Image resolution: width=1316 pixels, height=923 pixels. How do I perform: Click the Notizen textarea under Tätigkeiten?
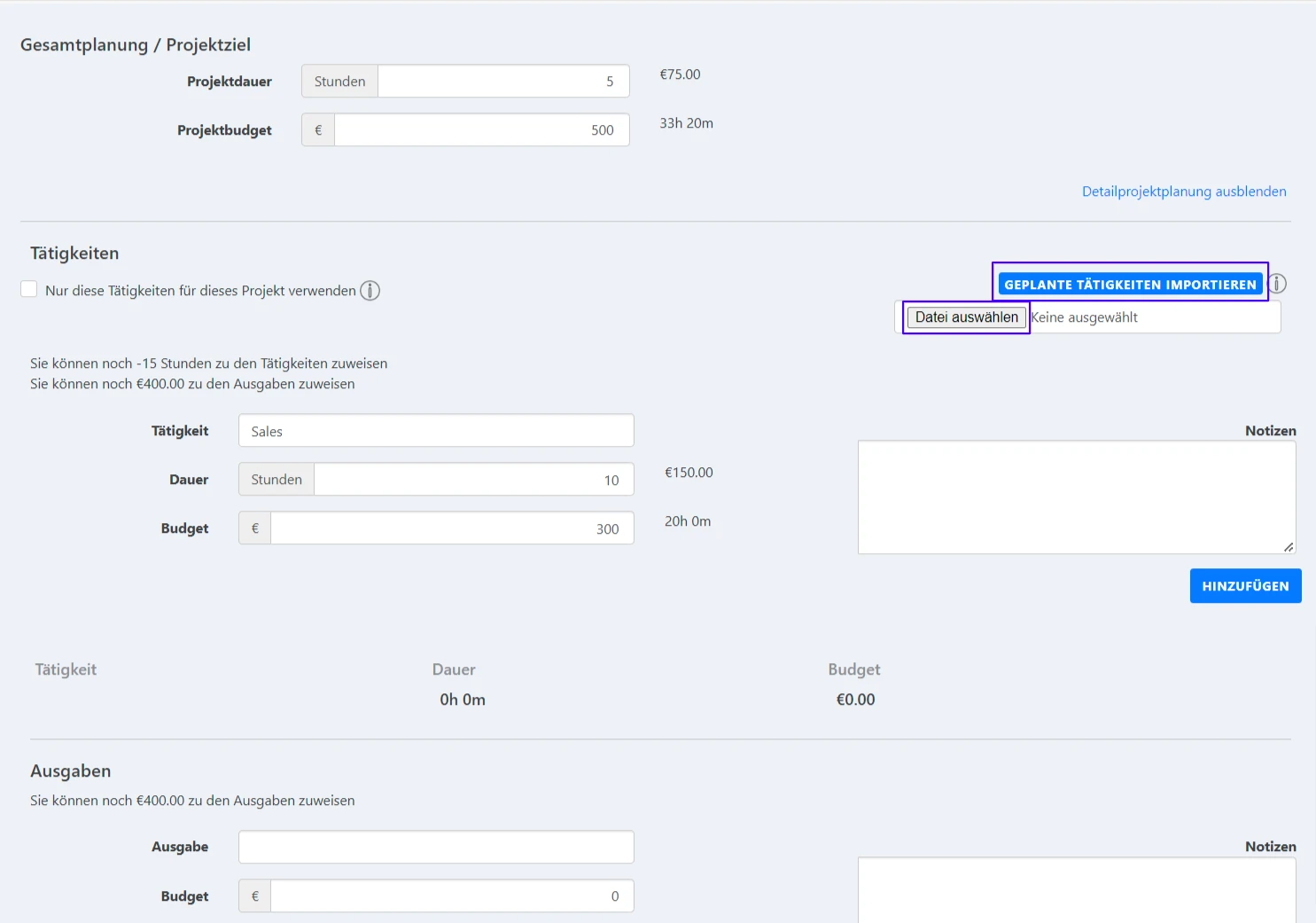(1076, 497)
